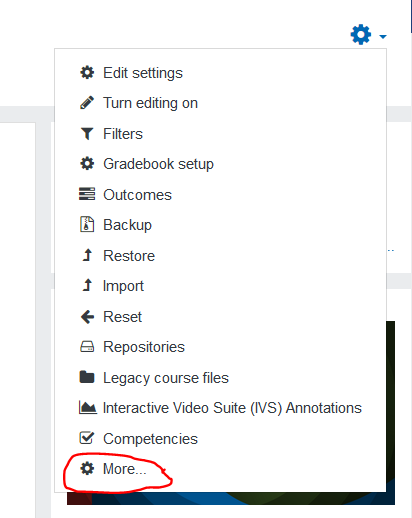Click the gear icon beside Edit settings
This screenshot has width=412, height=518.
pos(87,72)
